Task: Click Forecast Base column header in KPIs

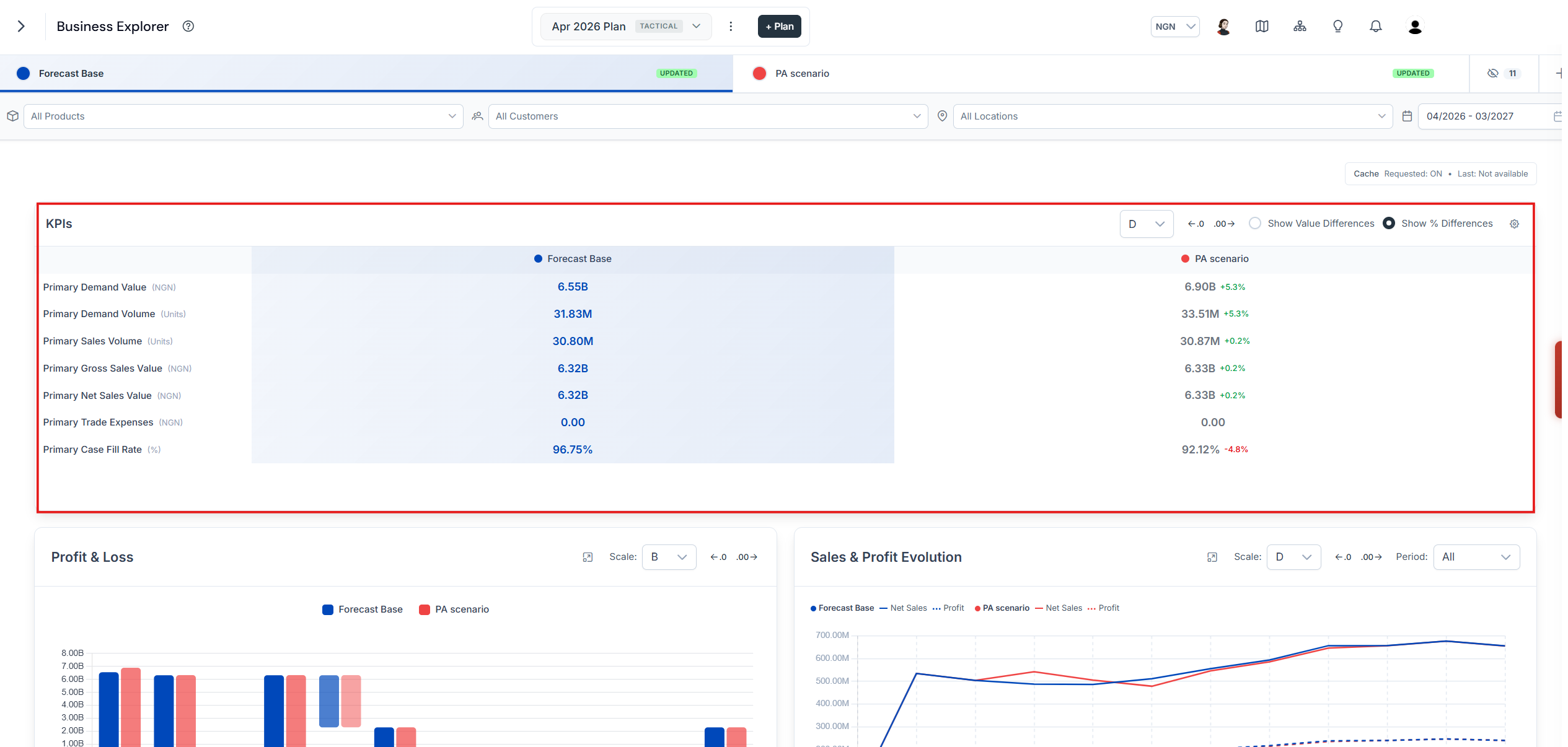Action: pyautogui.click(x=573, y=259)
